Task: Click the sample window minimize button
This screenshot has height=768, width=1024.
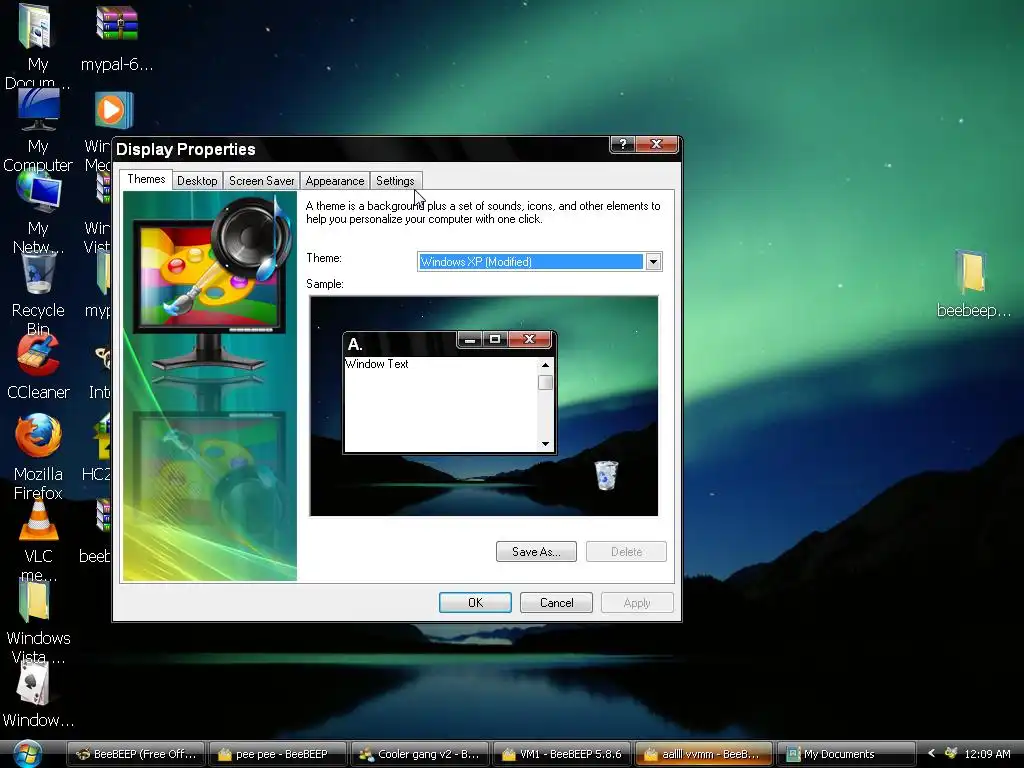Action: [470, 339]
